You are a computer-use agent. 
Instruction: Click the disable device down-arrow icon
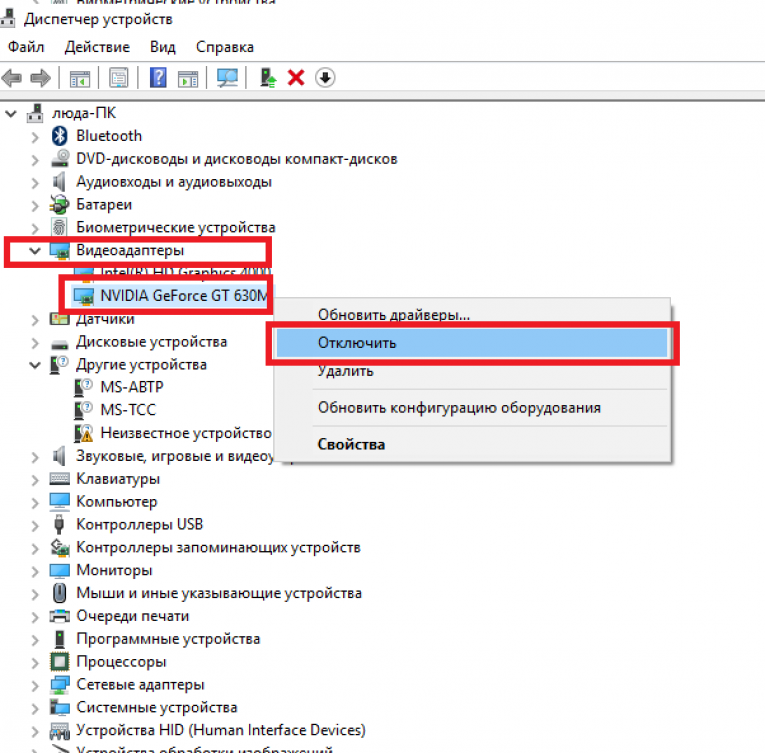(x=325, y=78)
